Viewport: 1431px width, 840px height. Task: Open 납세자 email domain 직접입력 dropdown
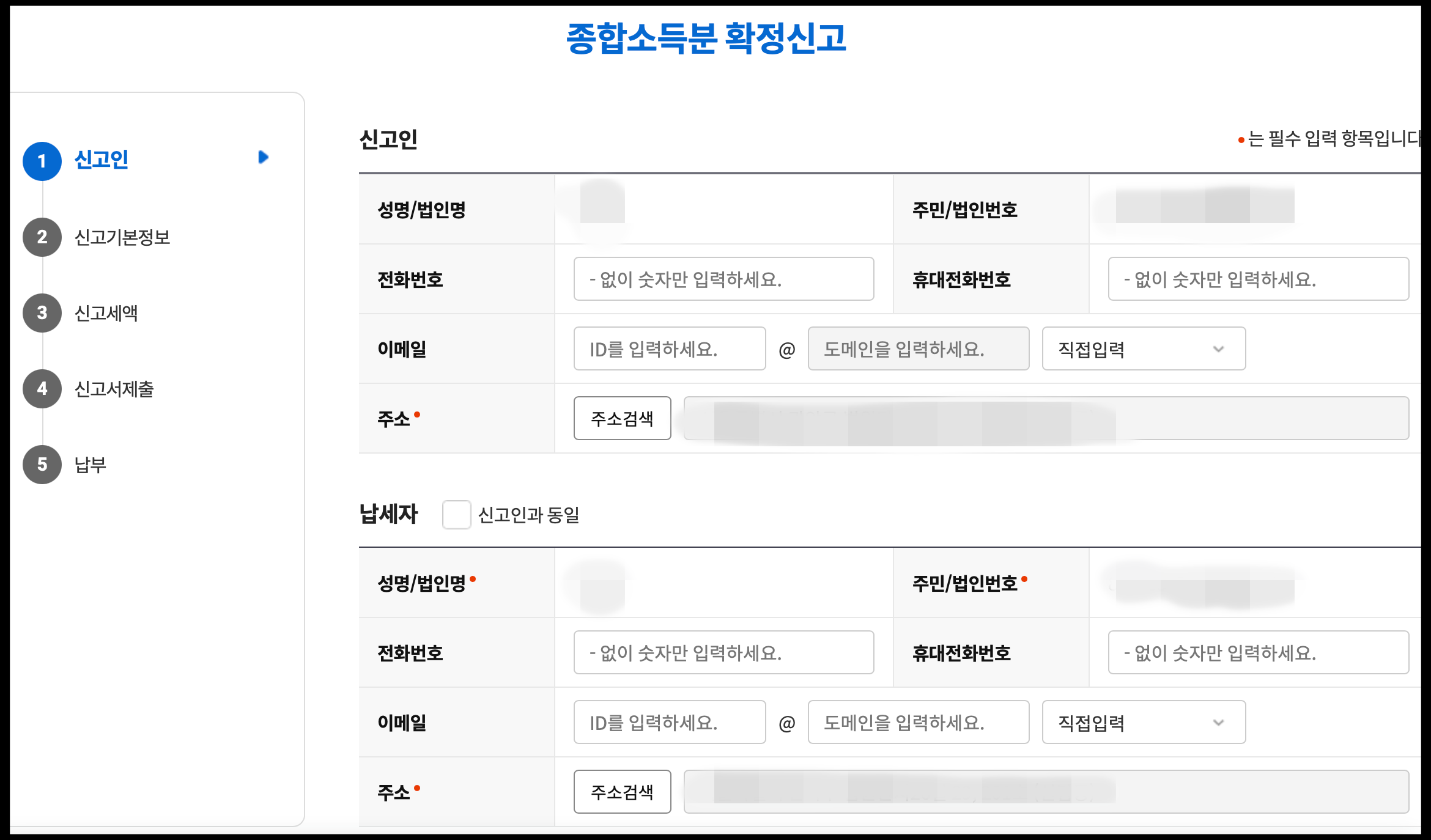click(1143, 722)
